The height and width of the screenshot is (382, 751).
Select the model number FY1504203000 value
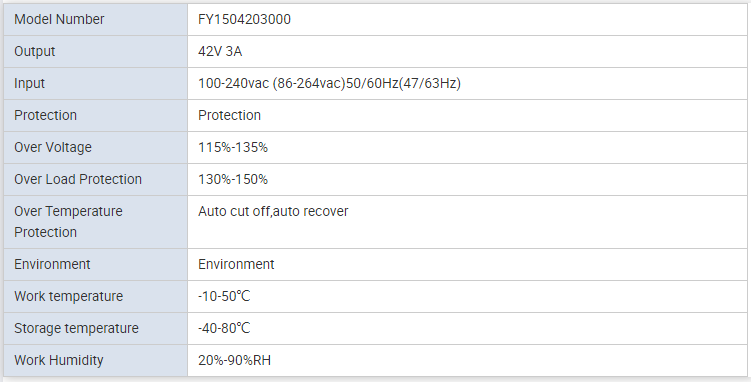coord(244,19)
